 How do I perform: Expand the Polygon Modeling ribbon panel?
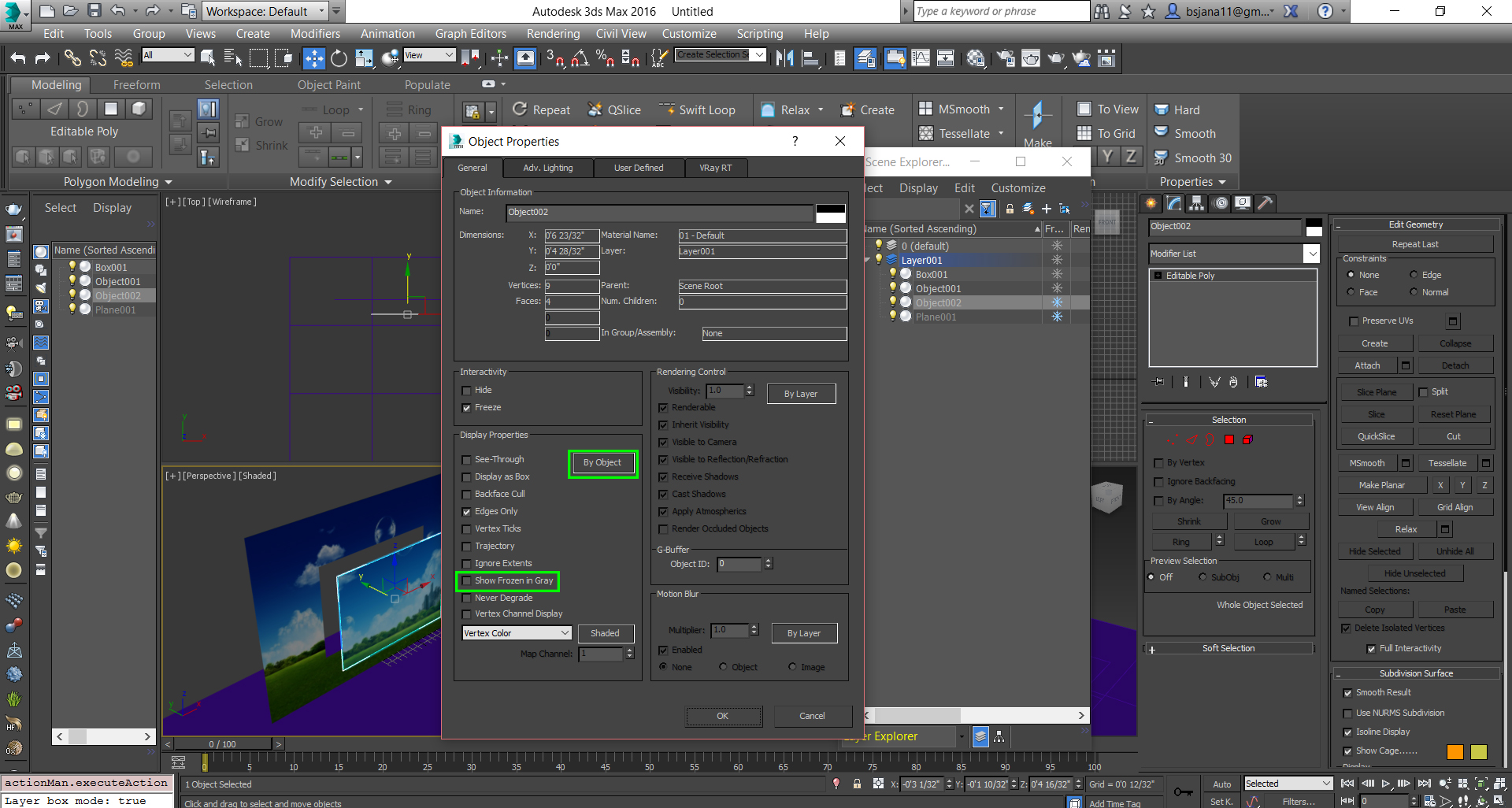click(117, 182)
